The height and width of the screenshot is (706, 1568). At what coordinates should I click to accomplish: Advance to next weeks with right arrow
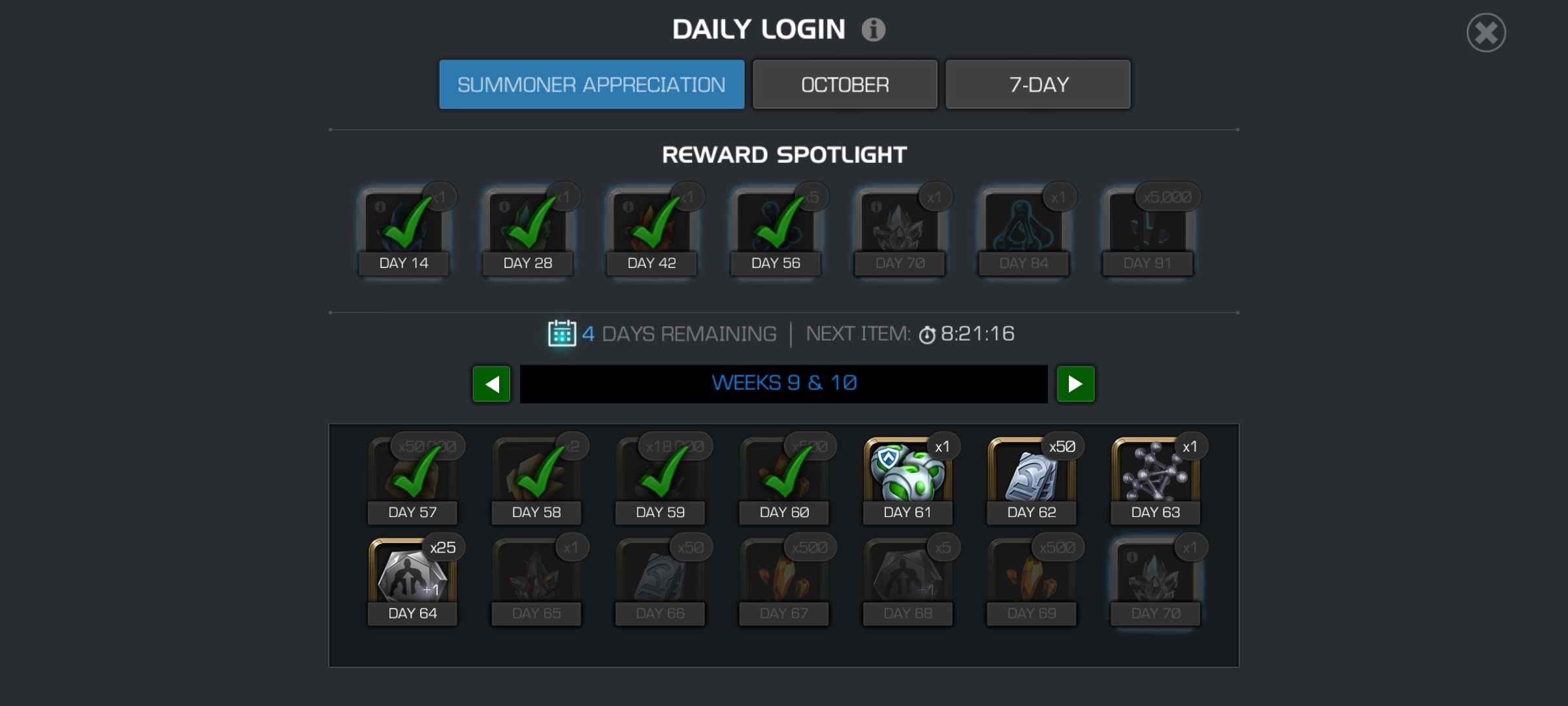coord(1075,384)
